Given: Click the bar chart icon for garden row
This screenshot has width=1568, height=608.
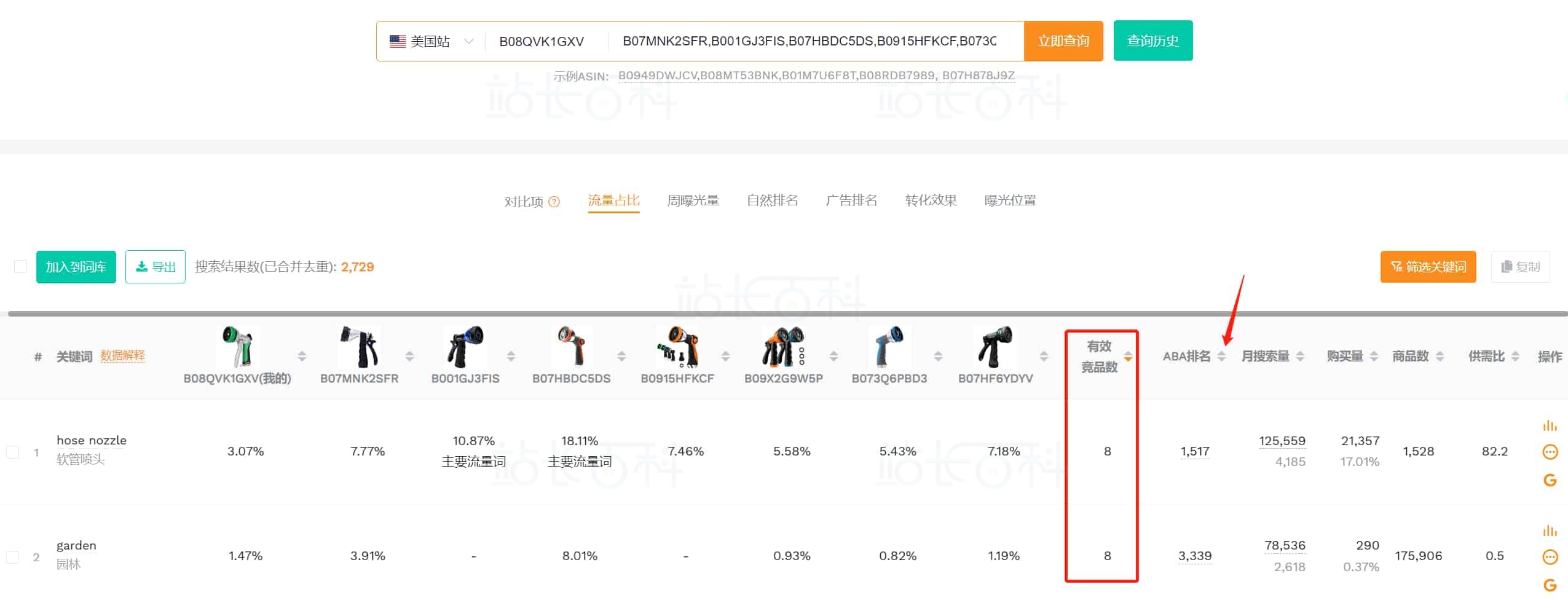Looking at the screenshot, I should tap(1550, 531).
